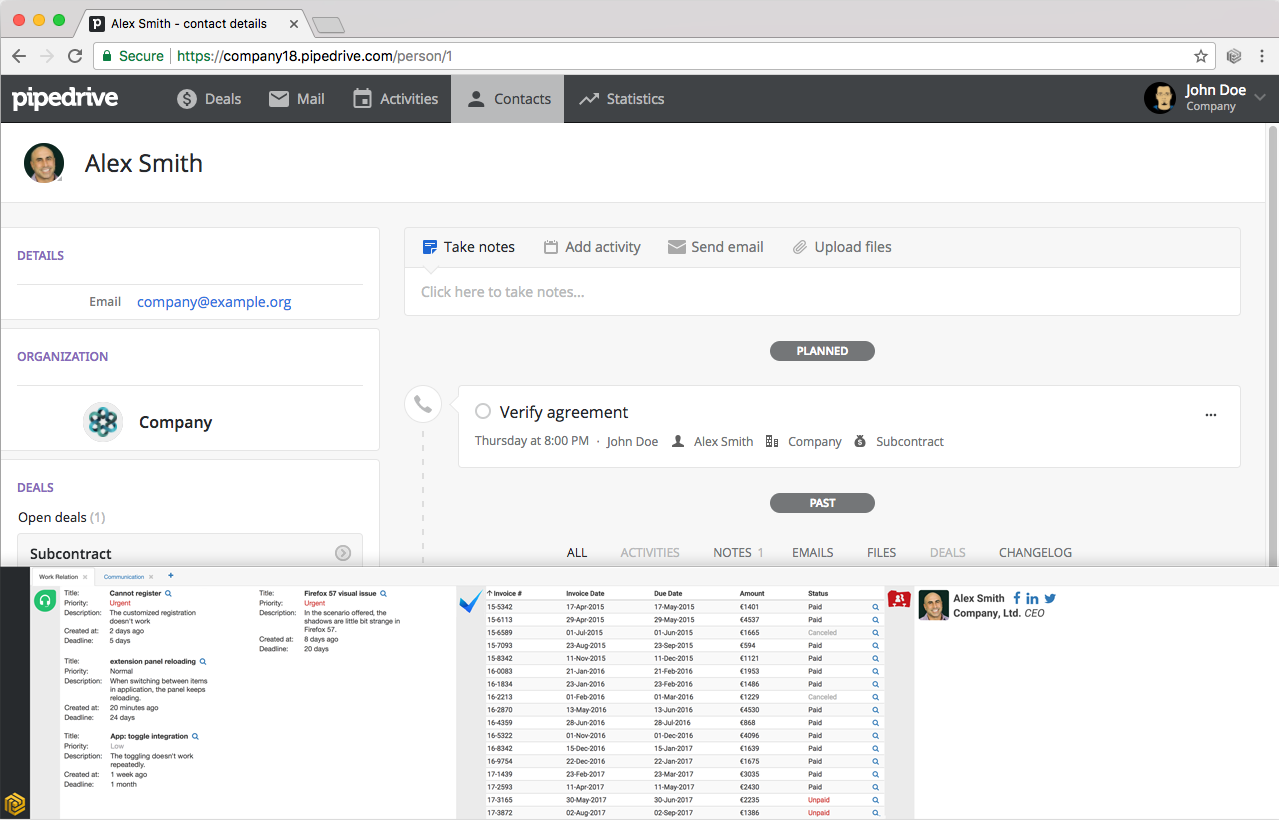Add a new panel tab with plus
1279x820 pixels.
click(170, 576)
